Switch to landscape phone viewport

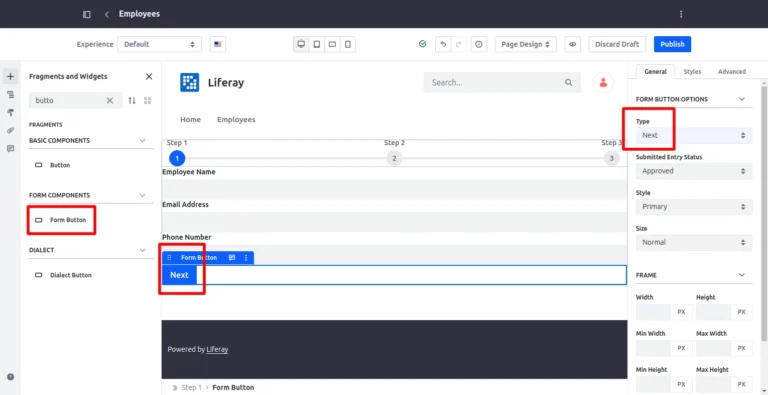click(x=332, y=44)
